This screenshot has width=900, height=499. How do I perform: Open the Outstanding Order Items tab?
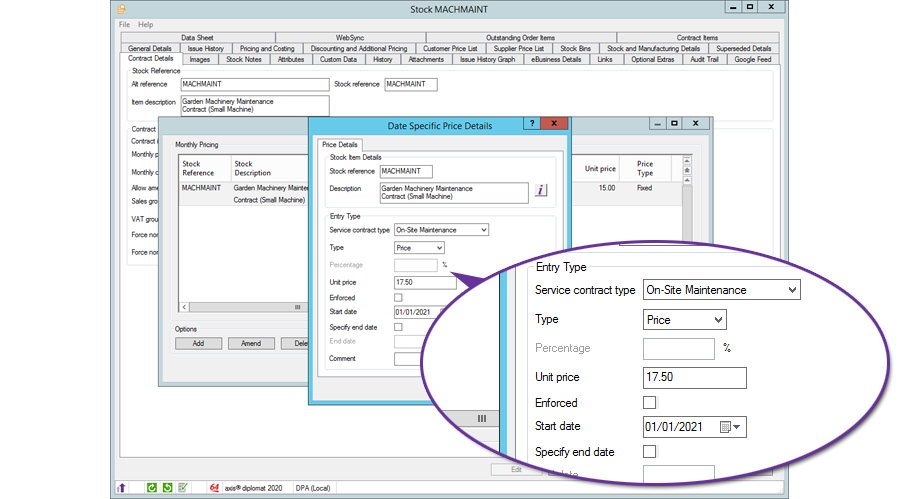pos(521,38)
